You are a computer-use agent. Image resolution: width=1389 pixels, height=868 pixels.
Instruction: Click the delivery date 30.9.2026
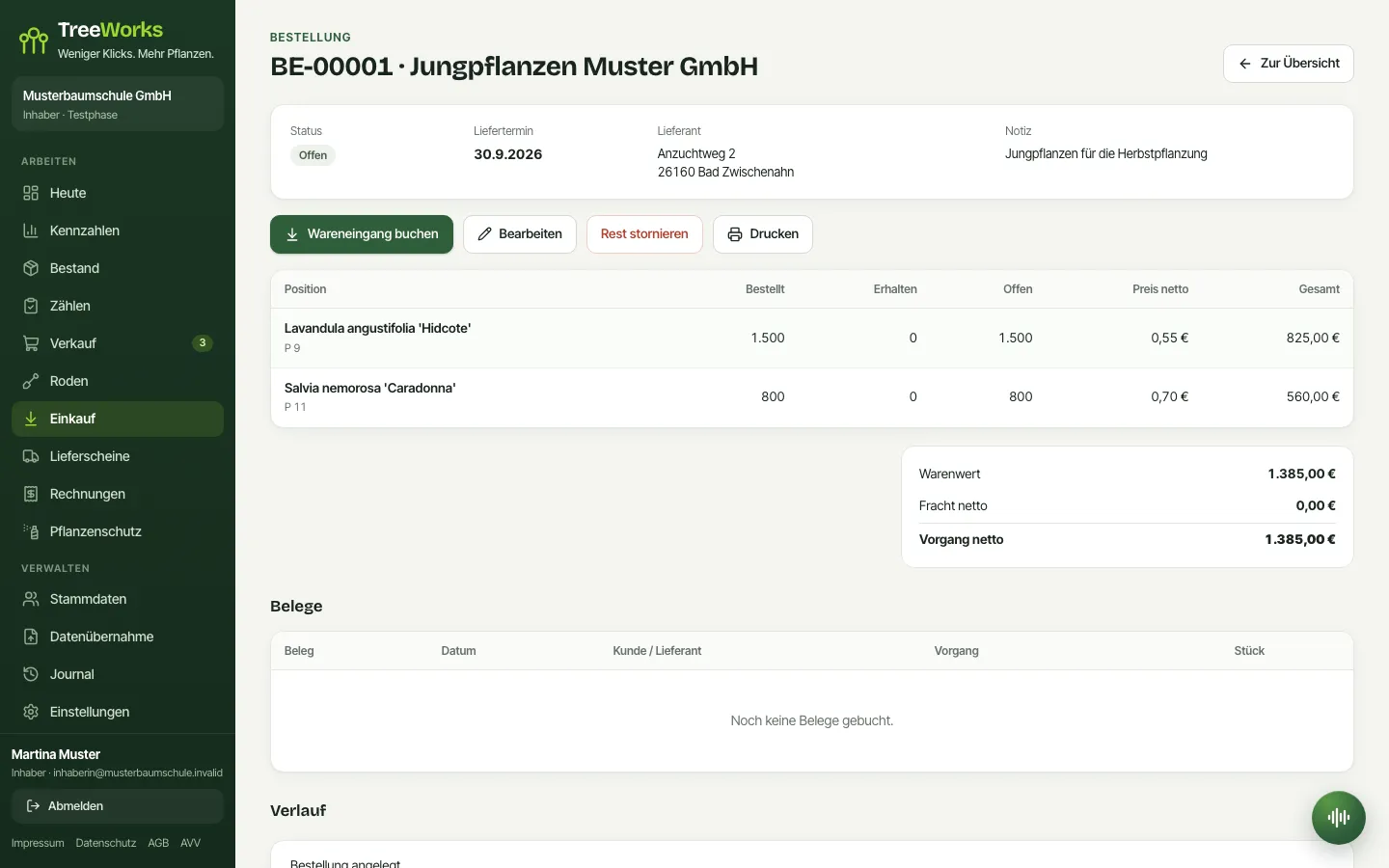508,154
